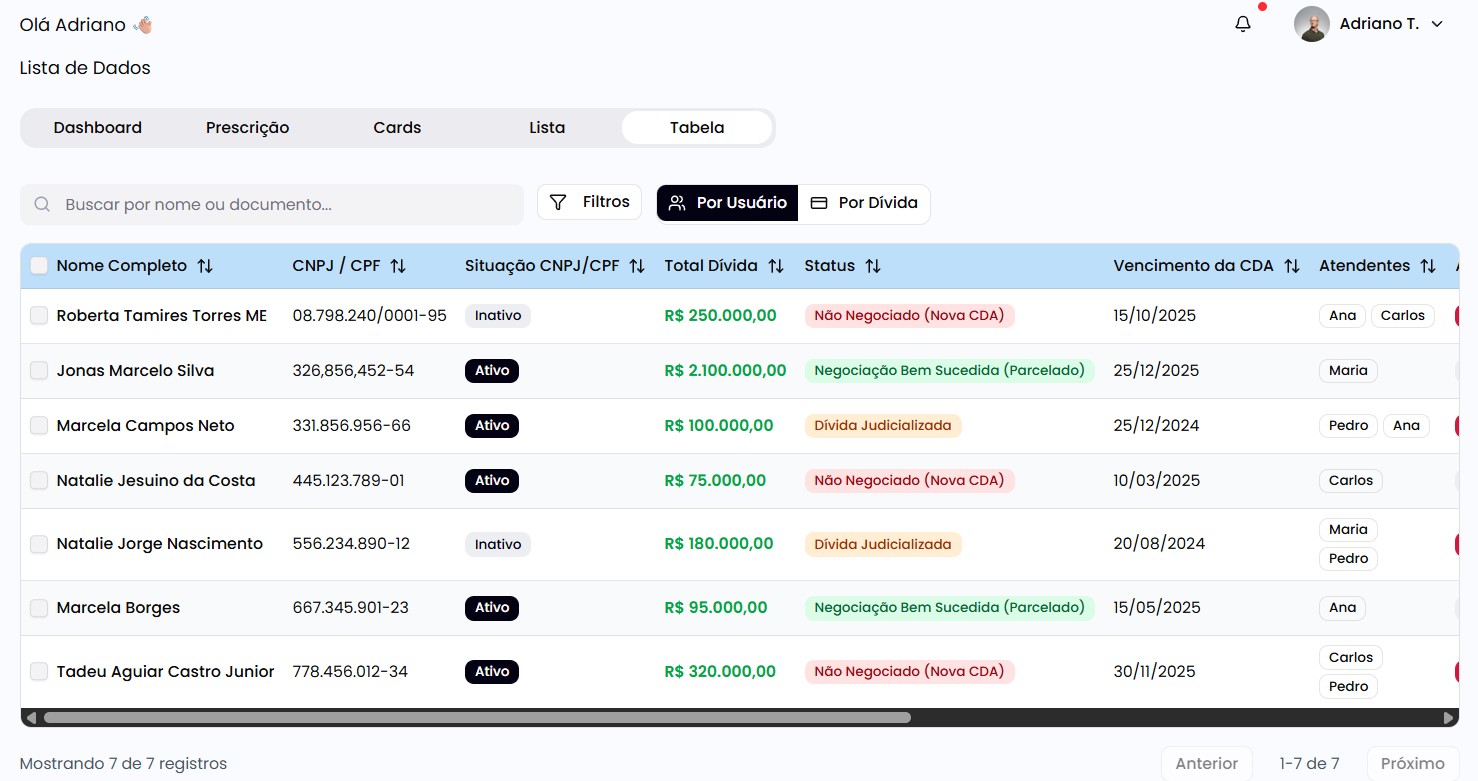Check the Roberta Tamires Torres ME row
1478x781 pixels.
pyautogui.click(x=39, y=316)
